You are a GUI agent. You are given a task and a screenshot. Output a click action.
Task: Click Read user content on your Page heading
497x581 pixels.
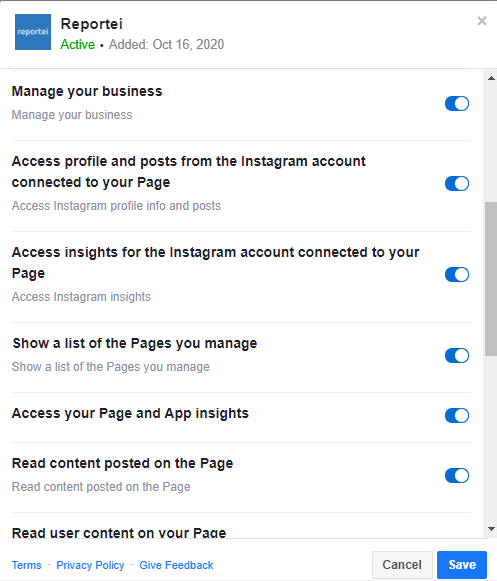click(x=119, y=533)
